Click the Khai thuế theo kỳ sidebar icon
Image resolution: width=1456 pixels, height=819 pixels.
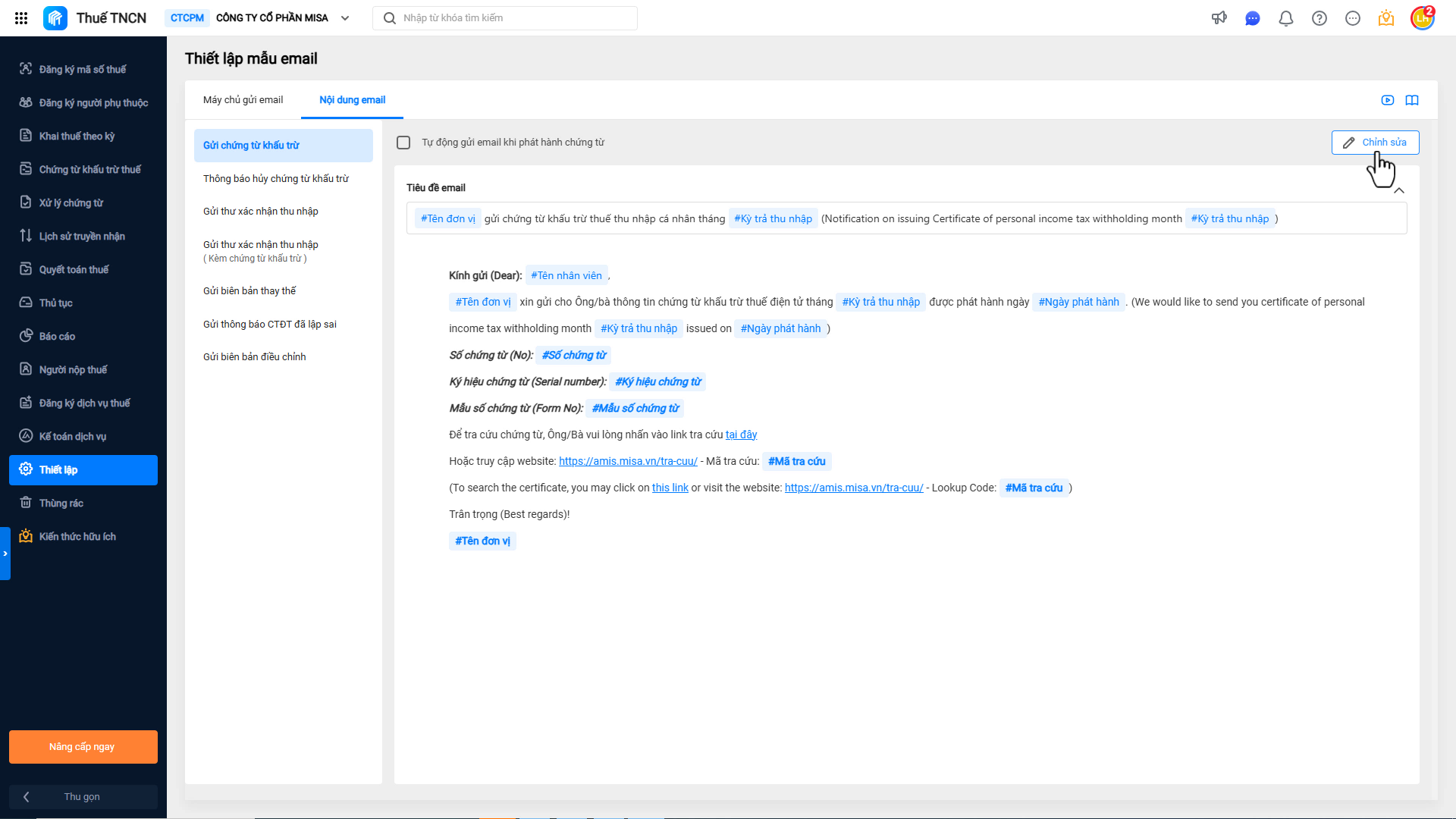click(26, 136)
